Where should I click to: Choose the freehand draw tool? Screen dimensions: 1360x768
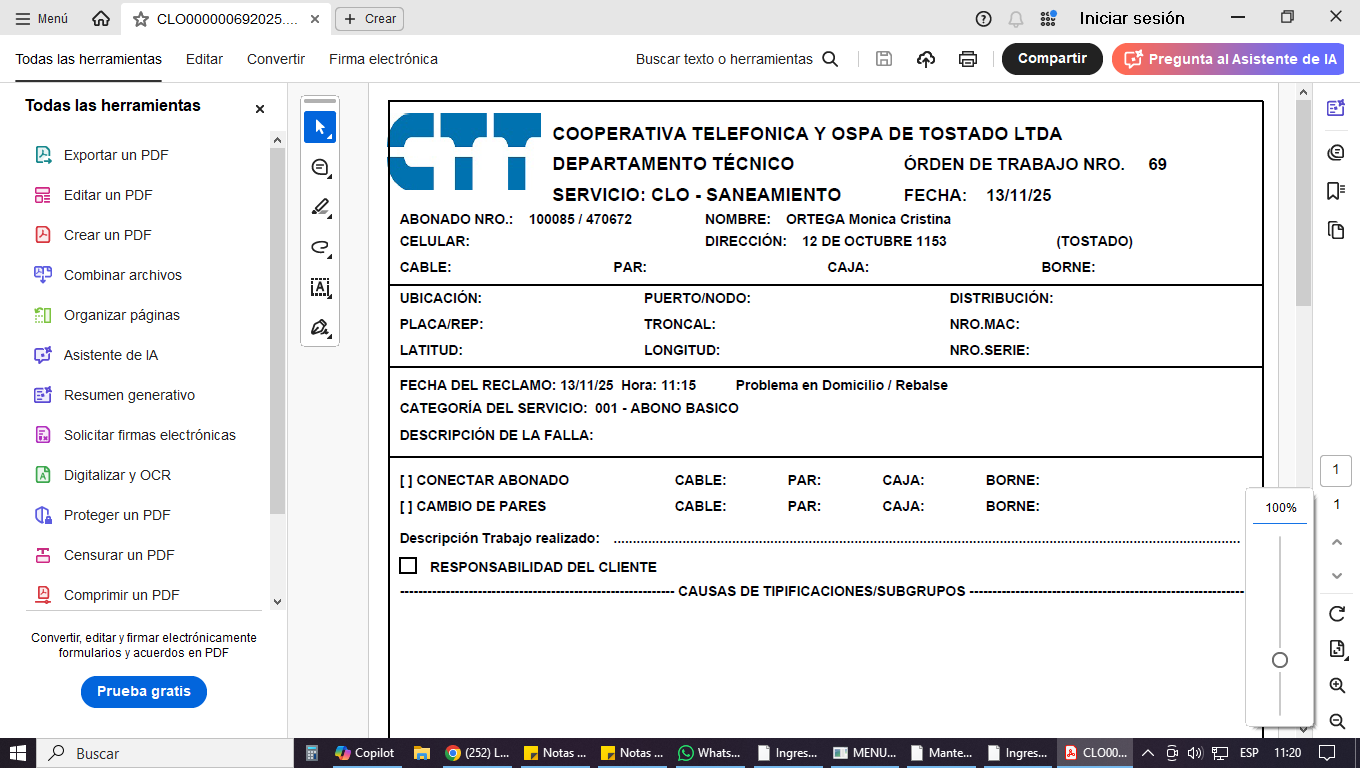coord(320,248)
